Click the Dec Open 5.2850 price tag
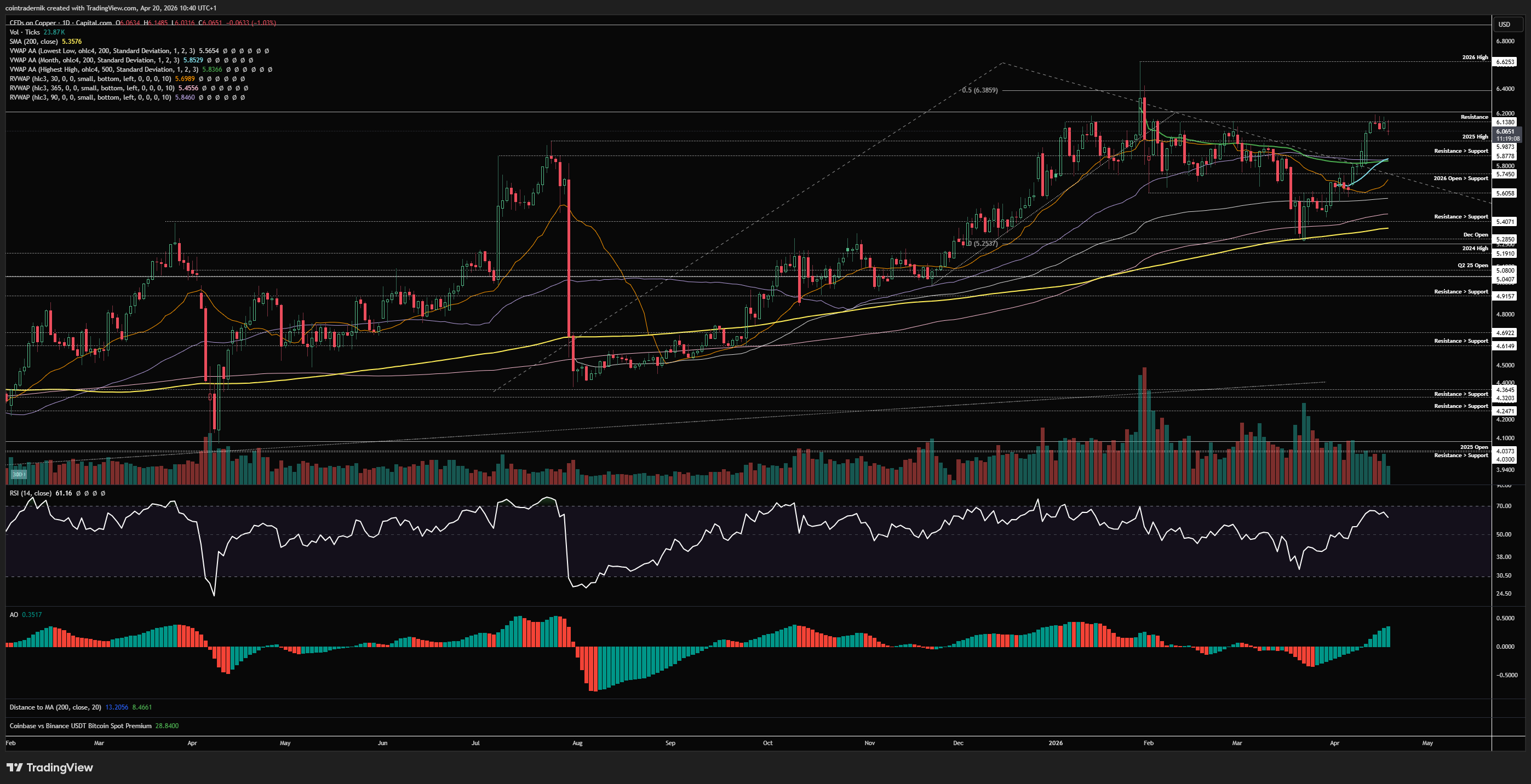 (x=1505, y=239)
